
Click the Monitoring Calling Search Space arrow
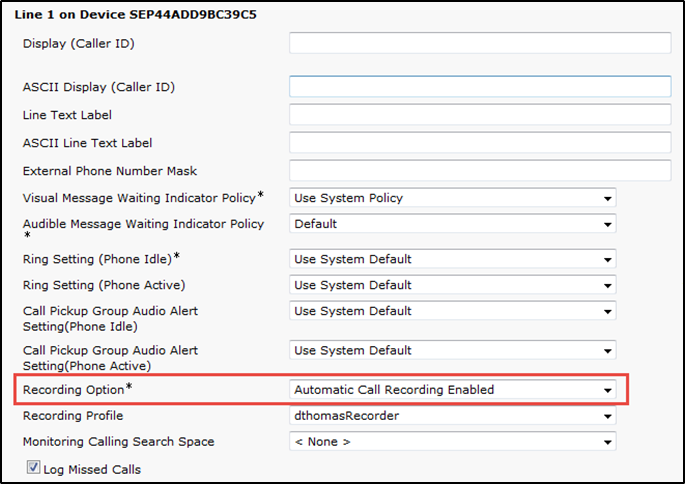tap(608, 442)
